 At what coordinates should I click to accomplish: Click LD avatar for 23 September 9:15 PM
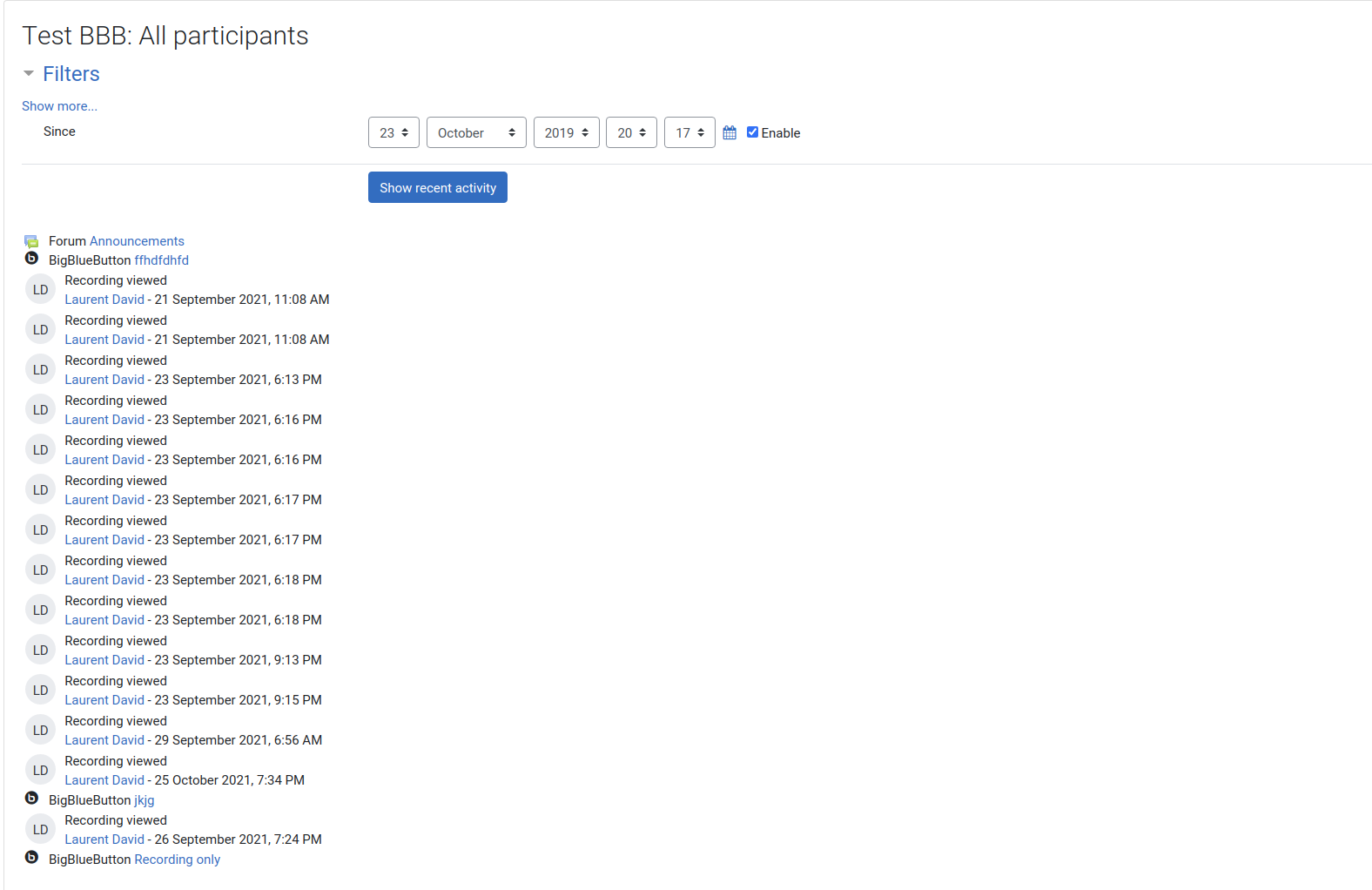[x=40, y=691]
